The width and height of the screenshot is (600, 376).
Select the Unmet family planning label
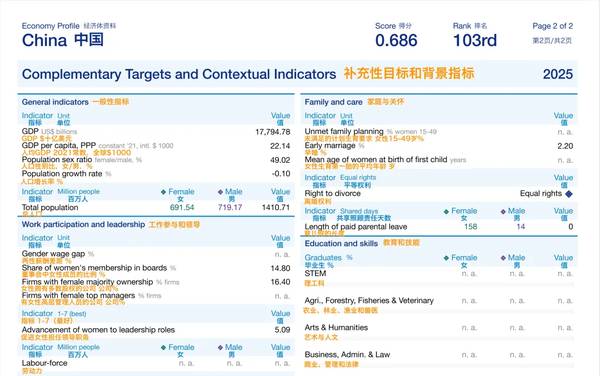pos(344,131)
